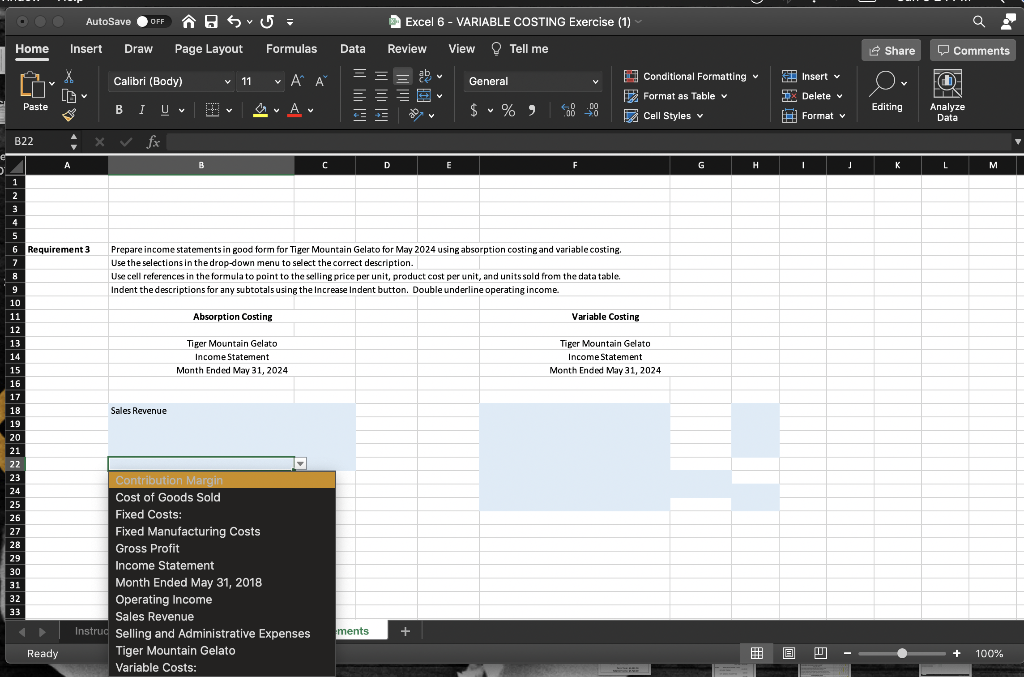Click the Merge cells icon
1024x677 pixels.
coord(424,96)
